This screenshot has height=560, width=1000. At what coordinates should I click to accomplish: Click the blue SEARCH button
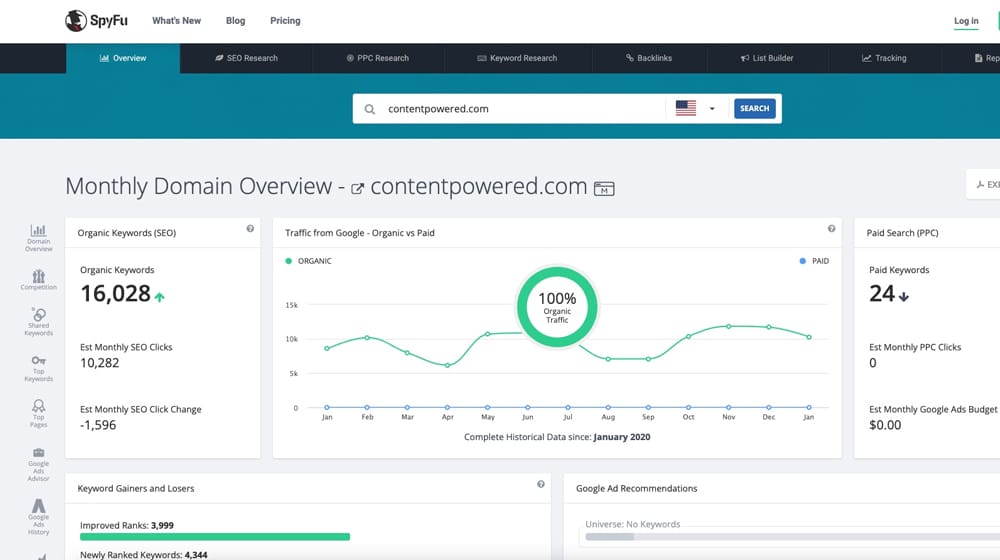[x=754, y=108]
